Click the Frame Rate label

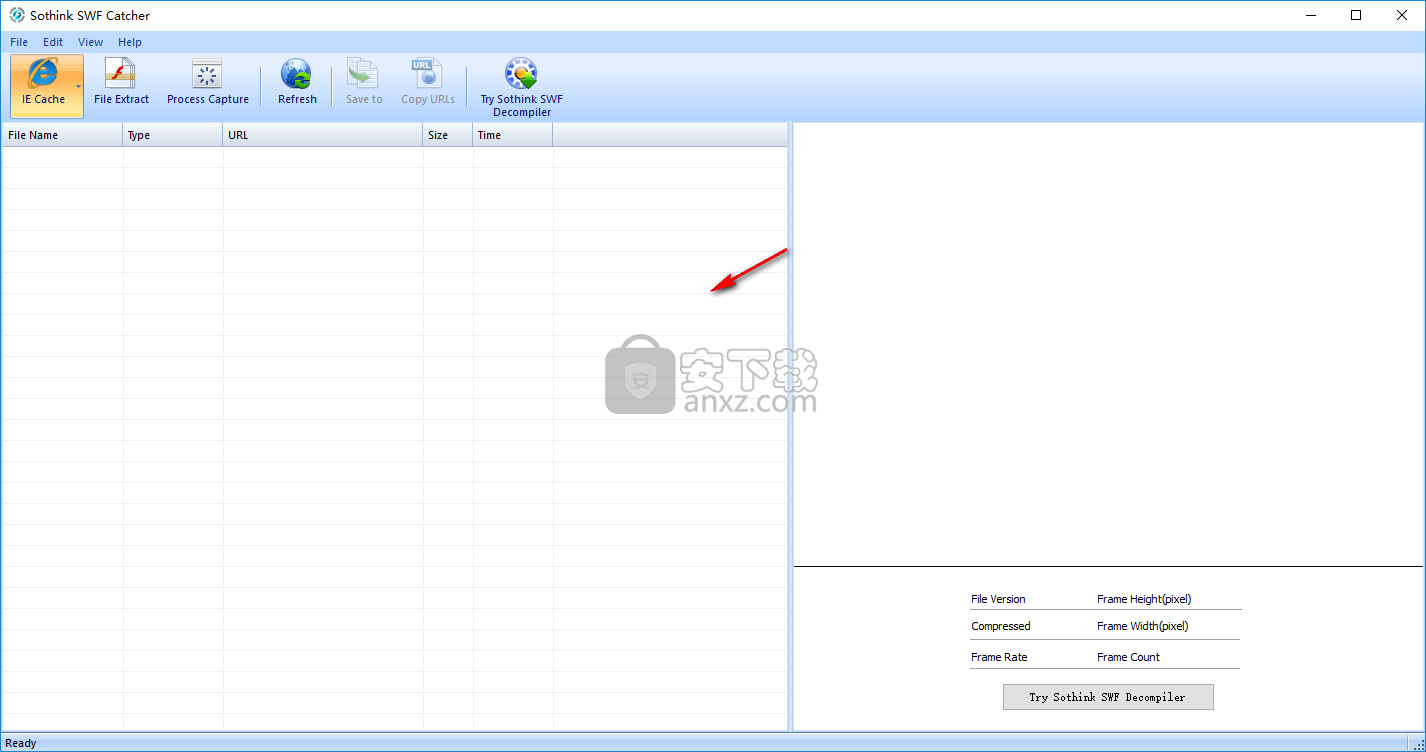(x=999, y=657)
